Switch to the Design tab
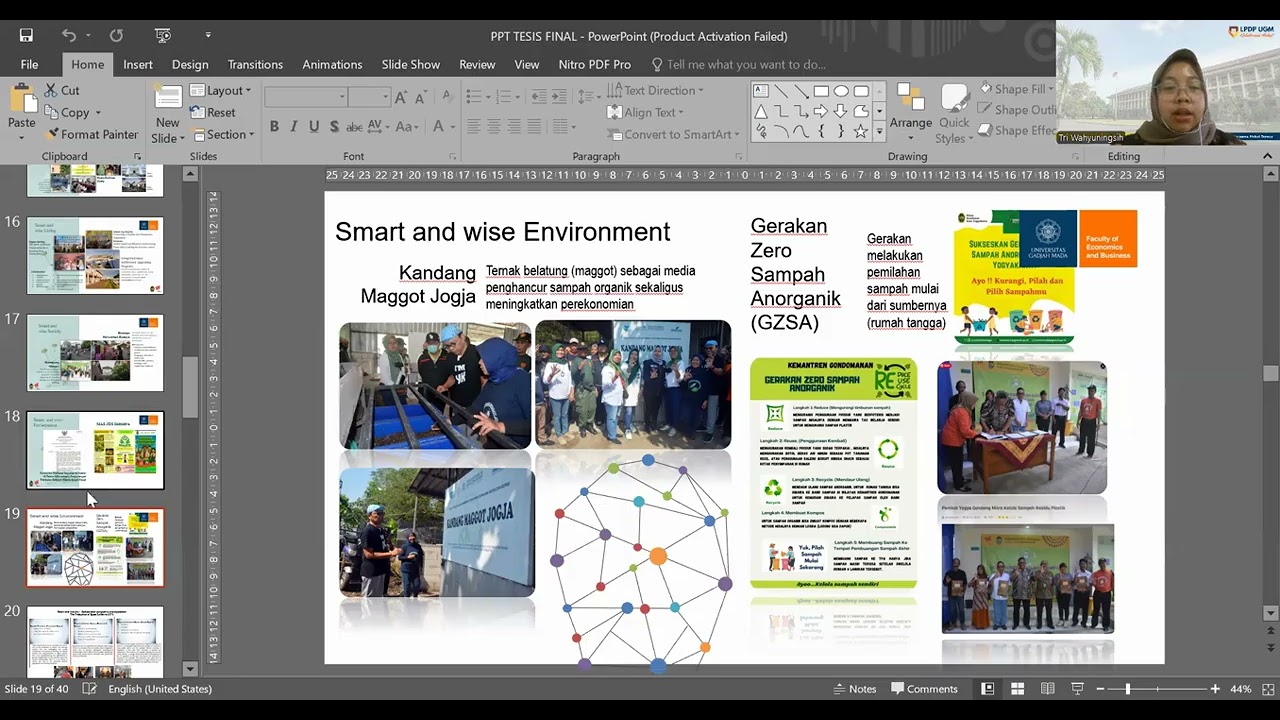1280x720 pixels. point(190,64)
